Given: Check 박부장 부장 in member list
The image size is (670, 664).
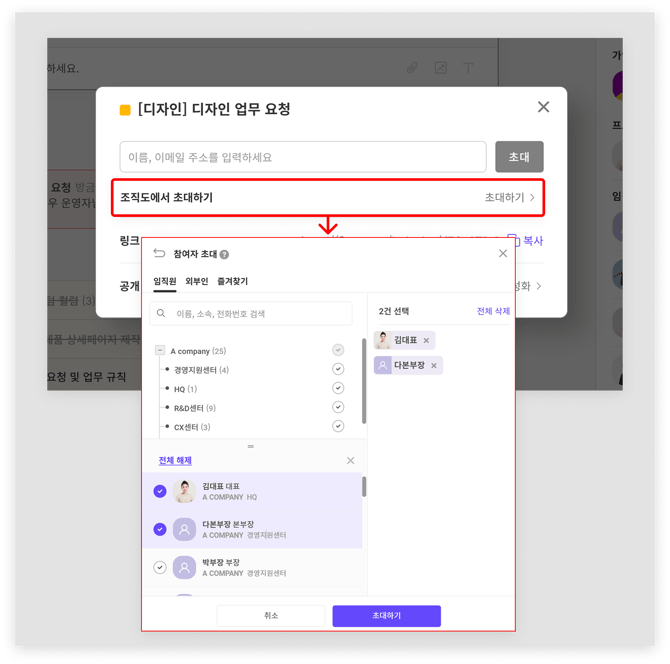Looking at the screenshot, I should point(160,567).
